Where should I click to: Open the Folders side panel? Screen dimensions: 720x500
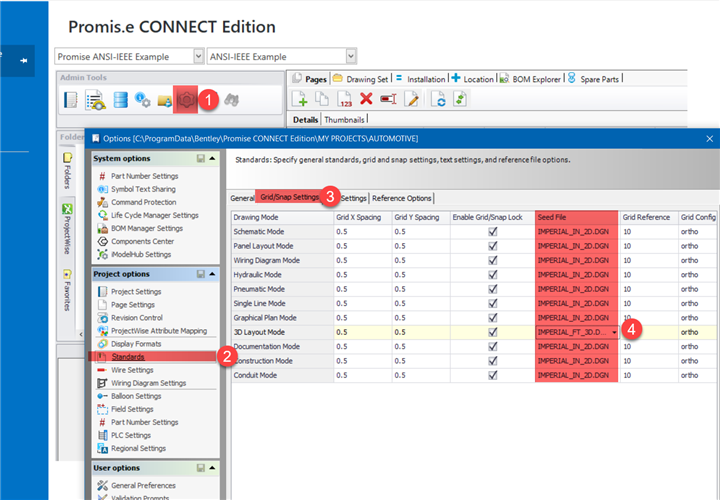coord(67,172)
